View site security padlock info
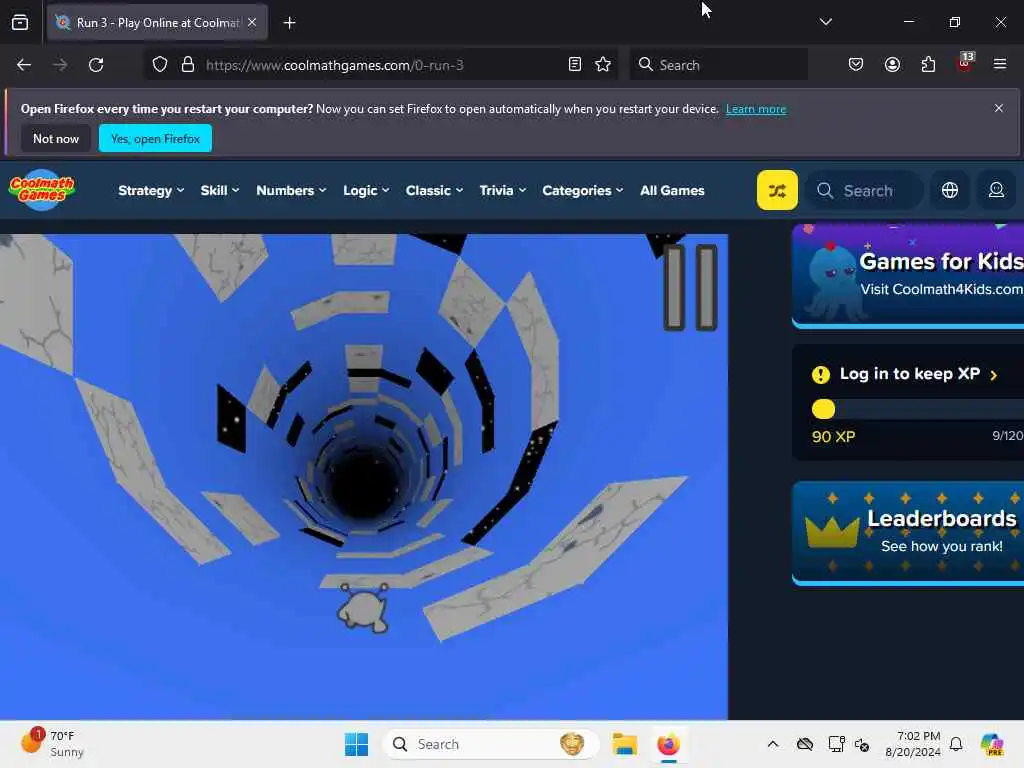The height and width of the screenshot is (768, 1024). [188, 65]
